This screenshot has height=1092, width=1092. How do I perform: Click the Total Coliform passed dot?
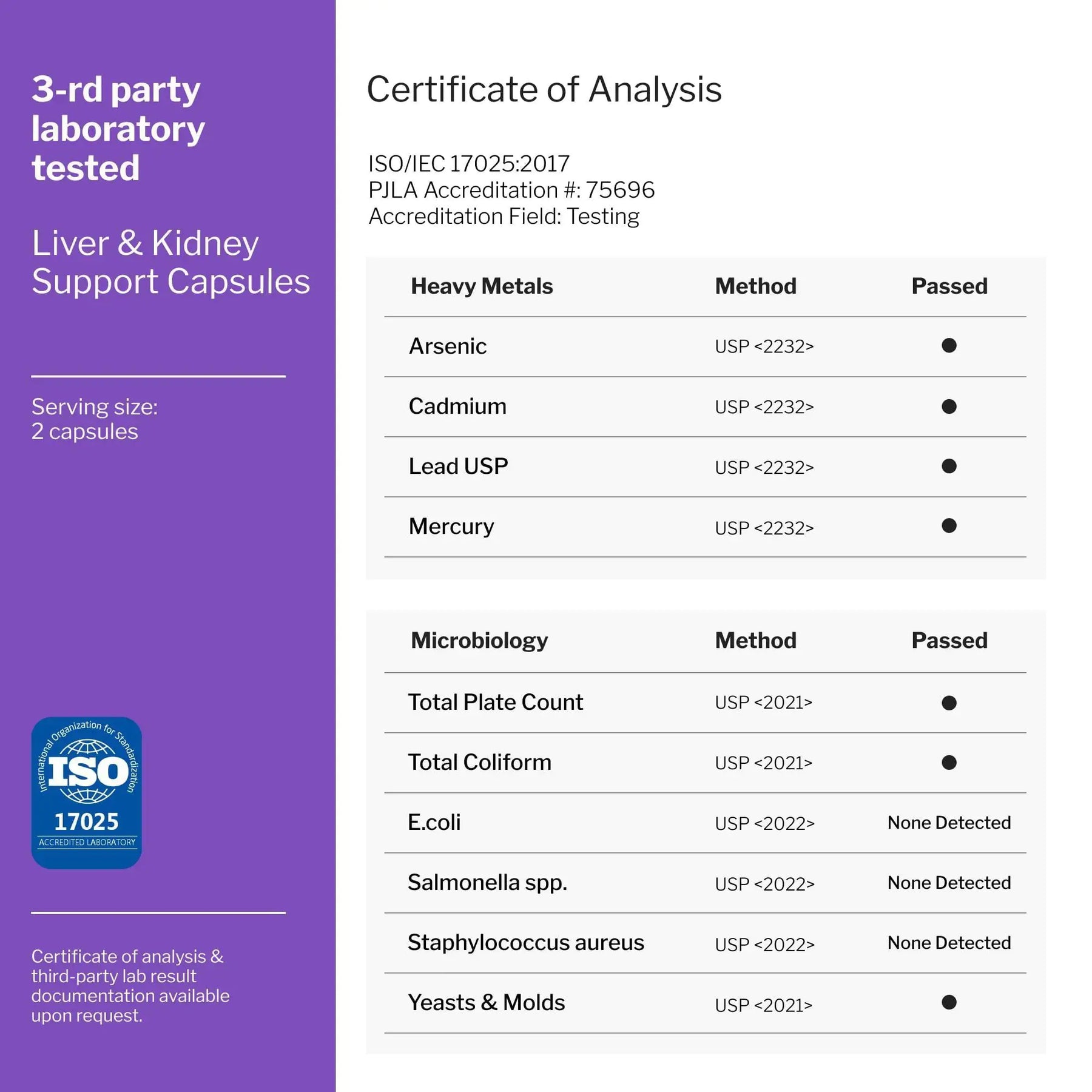point(949,763)
